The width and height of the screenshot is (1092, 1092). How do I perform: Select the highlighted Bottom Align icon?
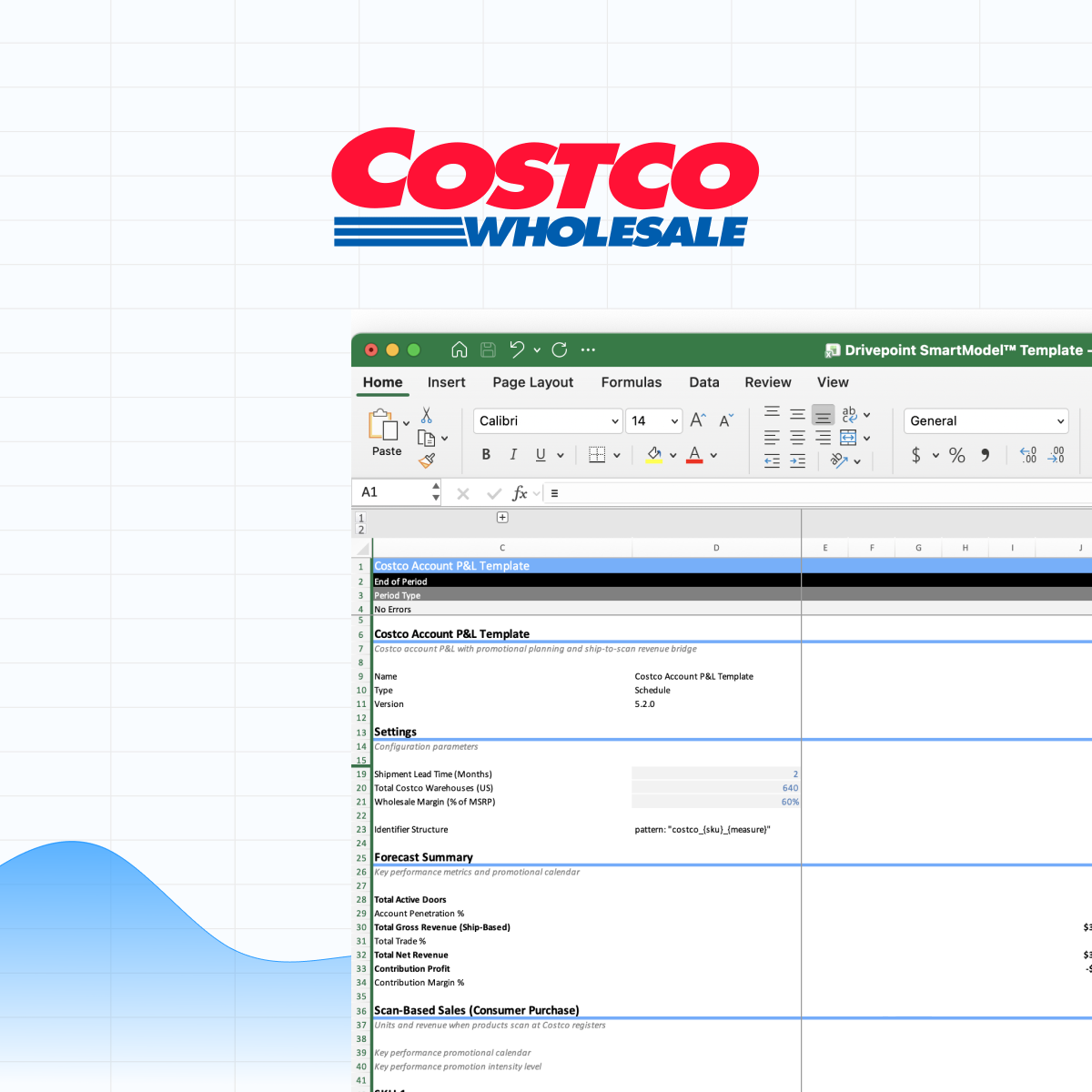point(823,415)
